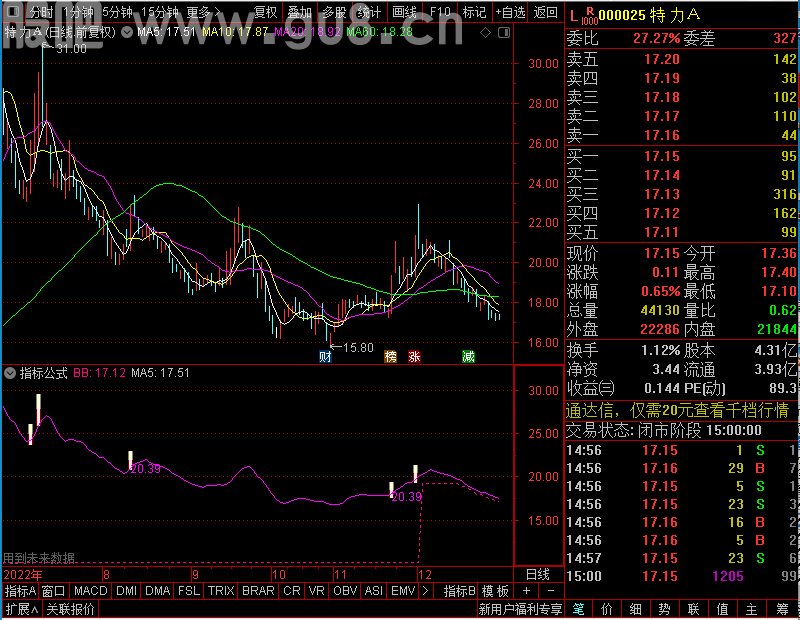Open 关联报价 related quotes
Screen dimensions: 800x620
tap(70, 609)
